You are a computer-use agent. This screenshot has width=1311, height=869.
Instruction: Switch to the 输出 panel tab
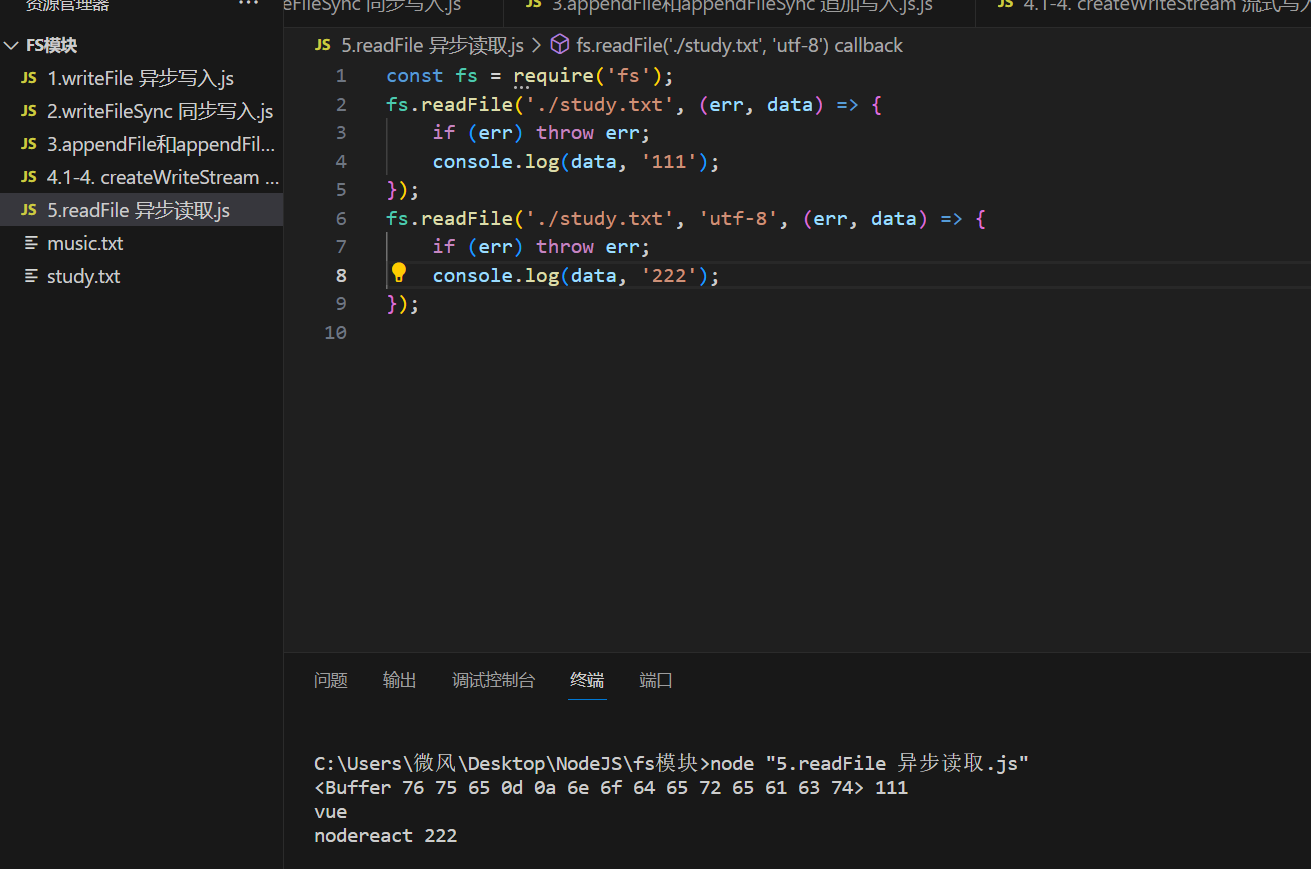(399, 680)
